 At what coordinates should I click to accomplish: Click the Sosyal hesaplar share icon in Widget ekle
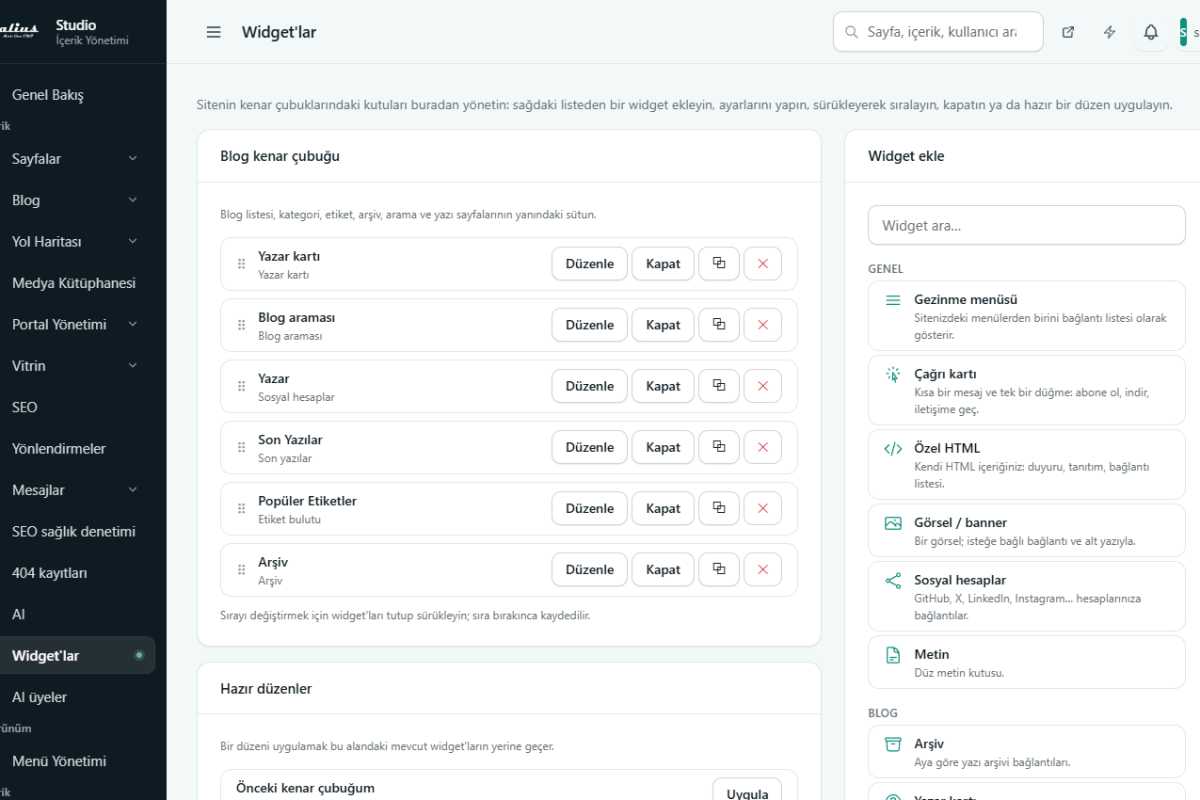pyautogui.click(x=893, y=581)
